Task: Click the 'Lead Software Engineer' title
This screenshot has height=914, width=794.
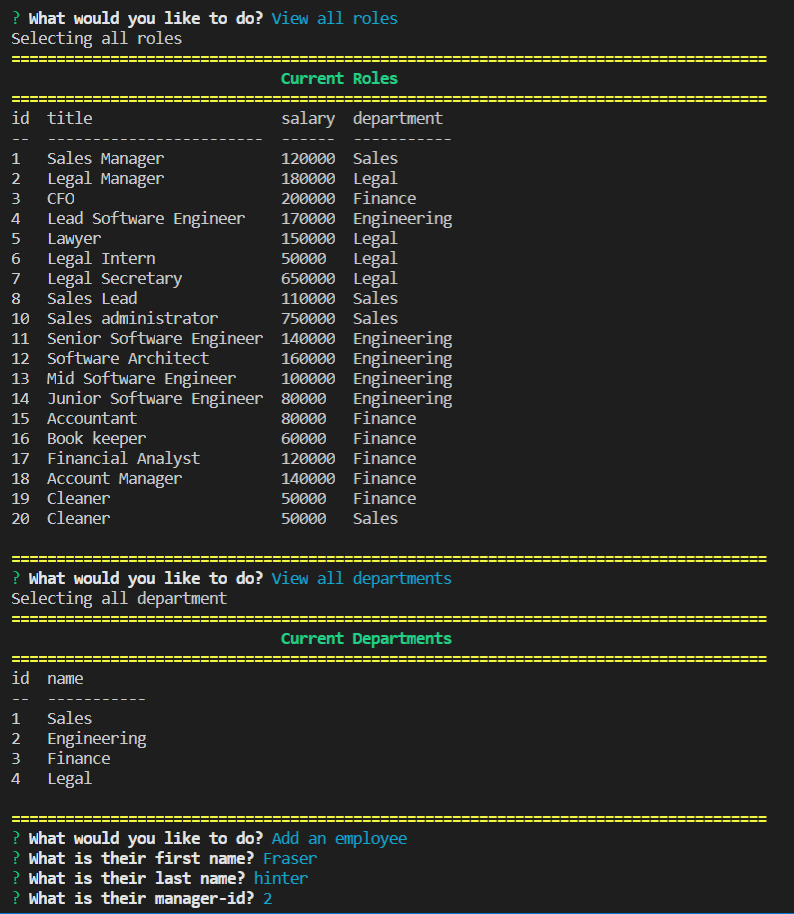Action: (146, 219)
